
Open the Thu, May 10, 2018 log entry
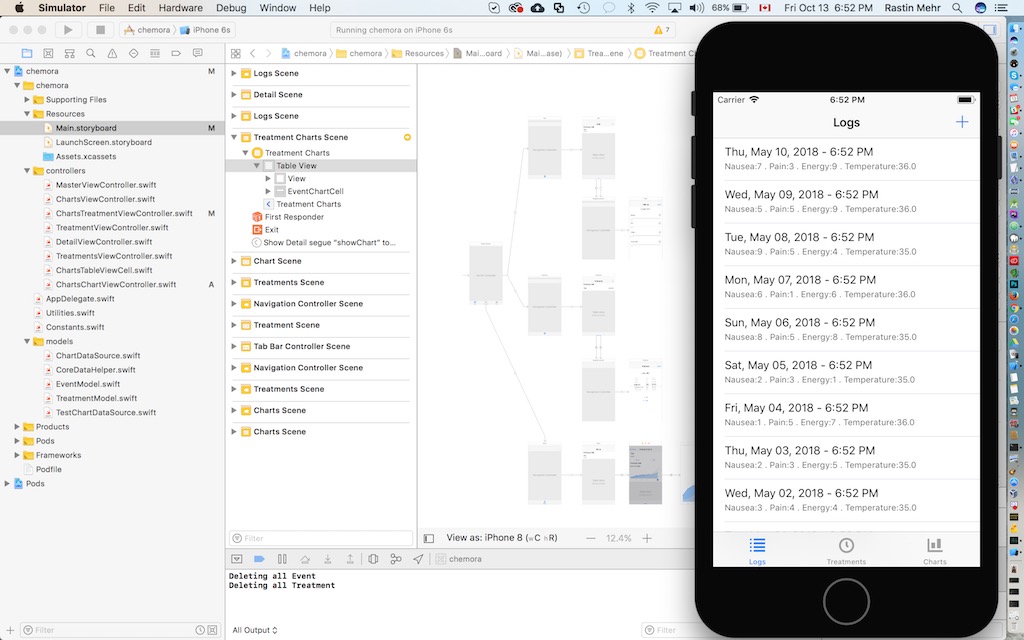click(x=846, y=158)
